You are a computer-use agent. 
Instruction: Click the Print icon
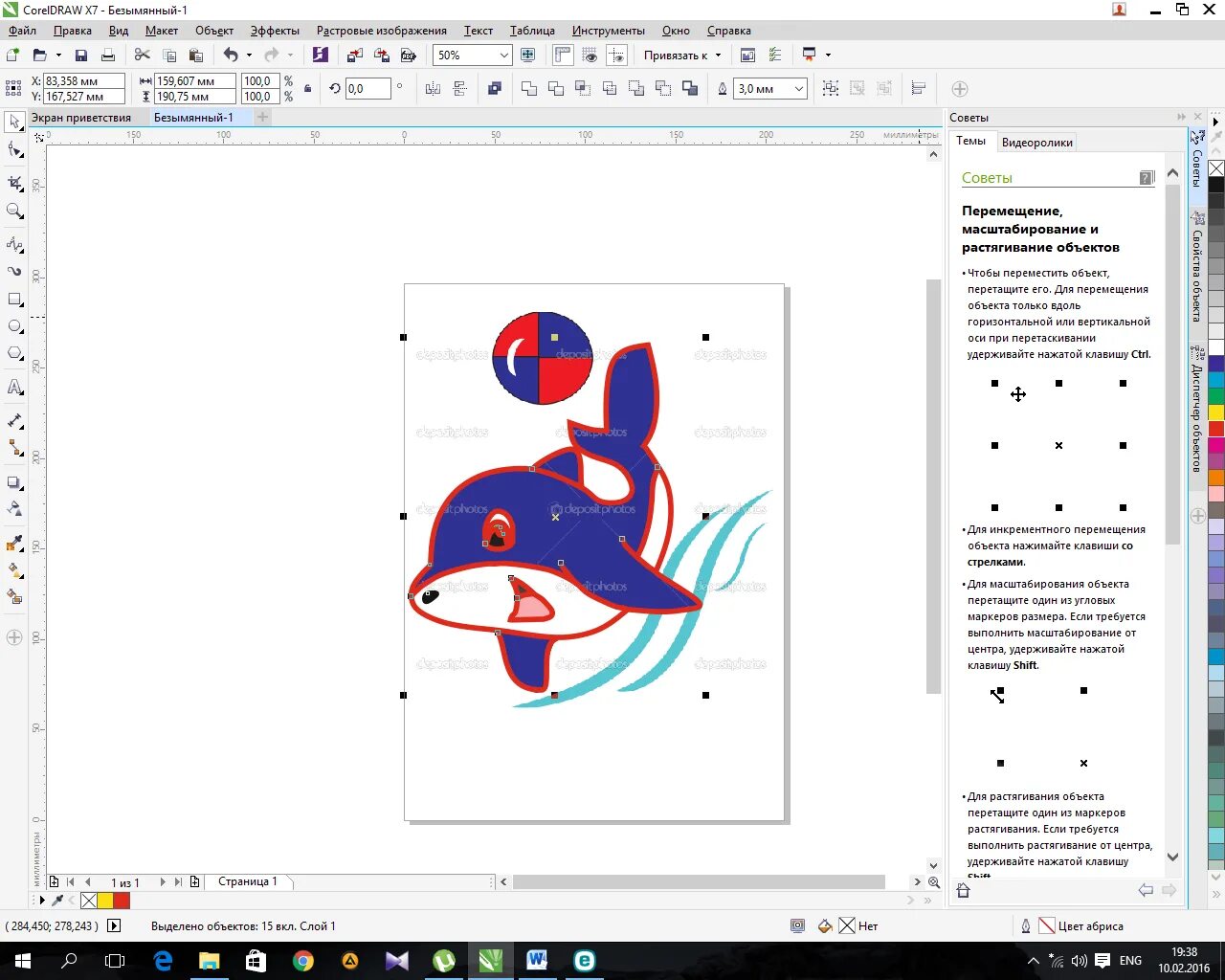point(108,56)
